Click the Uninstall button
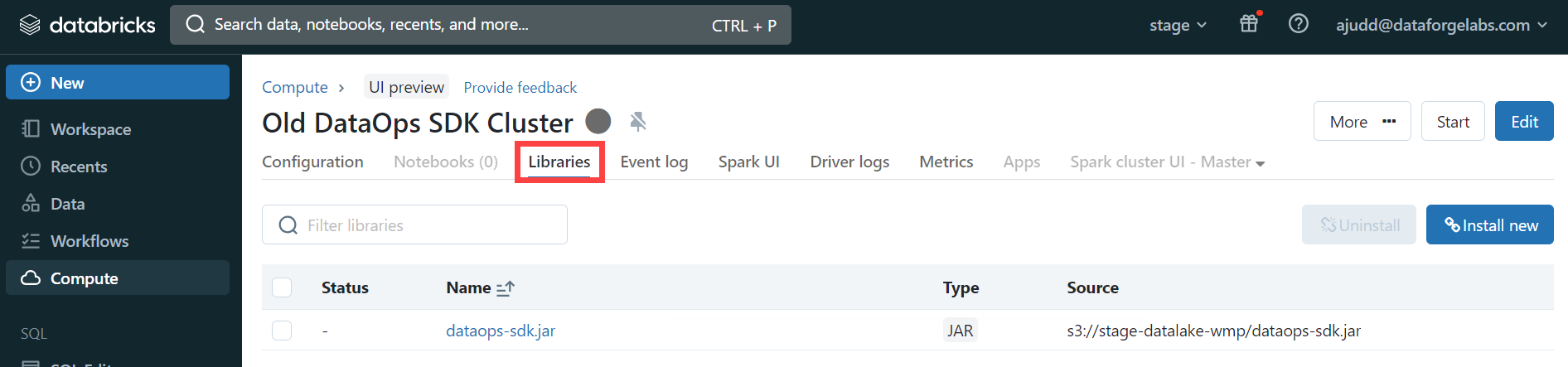The width and height of the screenshot is (1568, 367). tap(1360, 225)
